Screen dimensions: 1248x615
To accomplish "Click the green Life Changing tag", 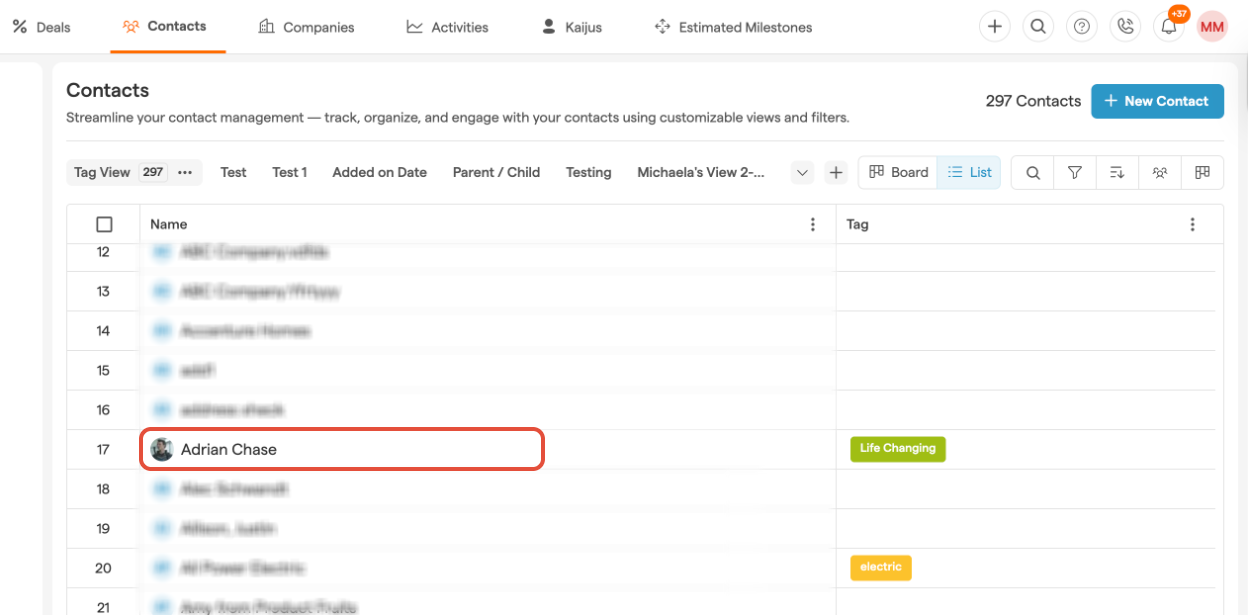I will (897, 448).
